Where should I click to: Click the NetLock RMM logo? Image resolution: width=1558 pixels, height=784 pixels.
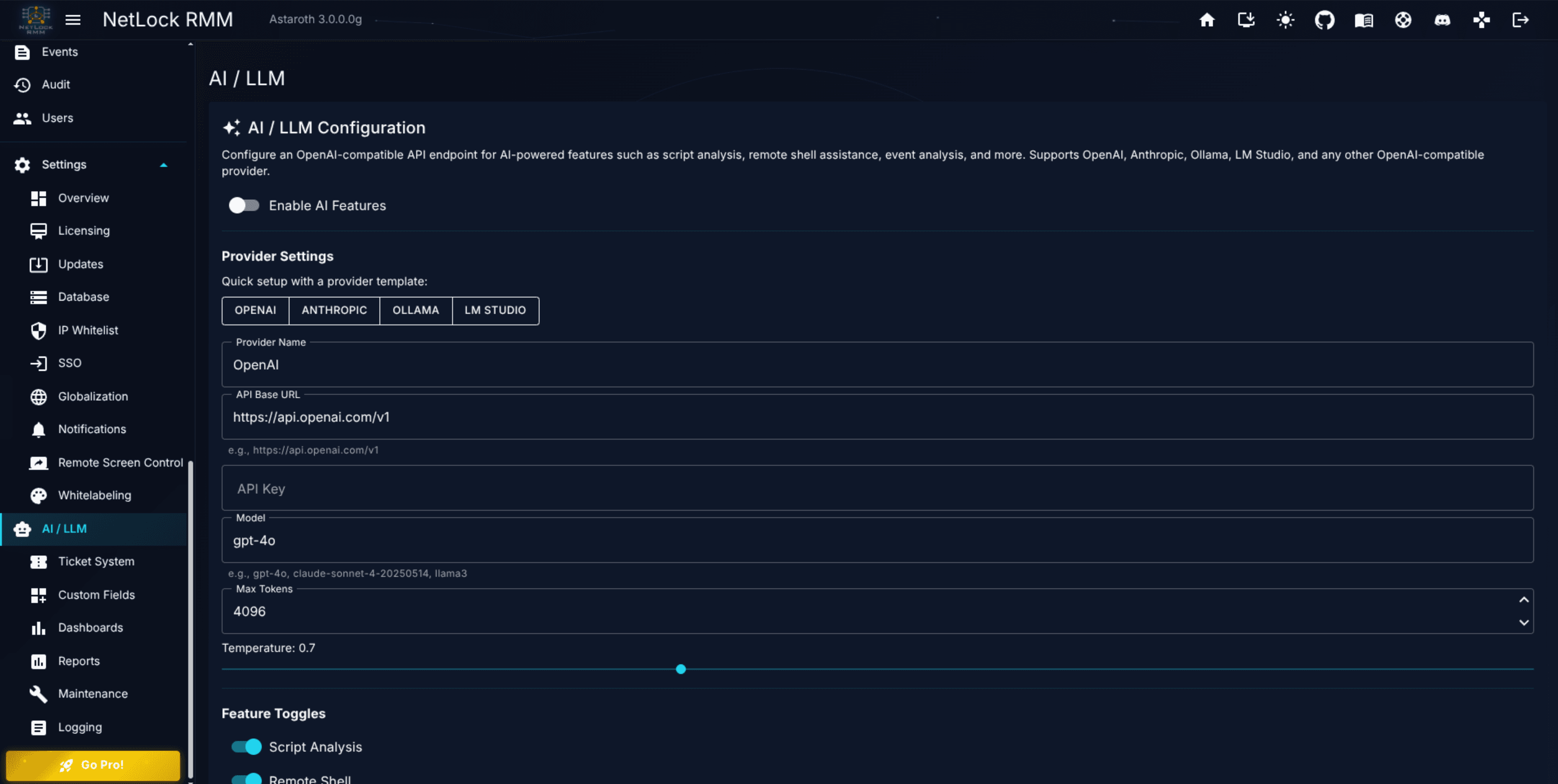[36, 20]
